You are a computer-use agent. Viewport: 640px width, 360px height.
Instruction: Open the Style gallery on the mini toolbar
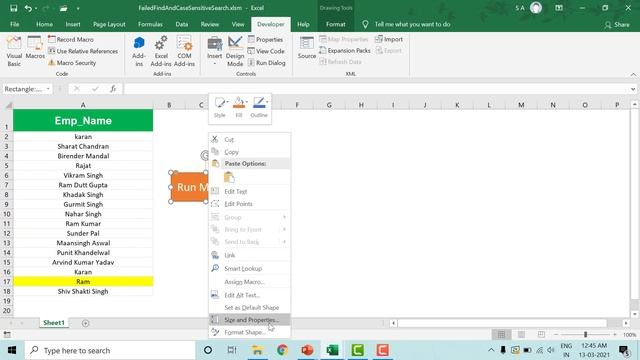pyautogui.click(x=220, y=107)
